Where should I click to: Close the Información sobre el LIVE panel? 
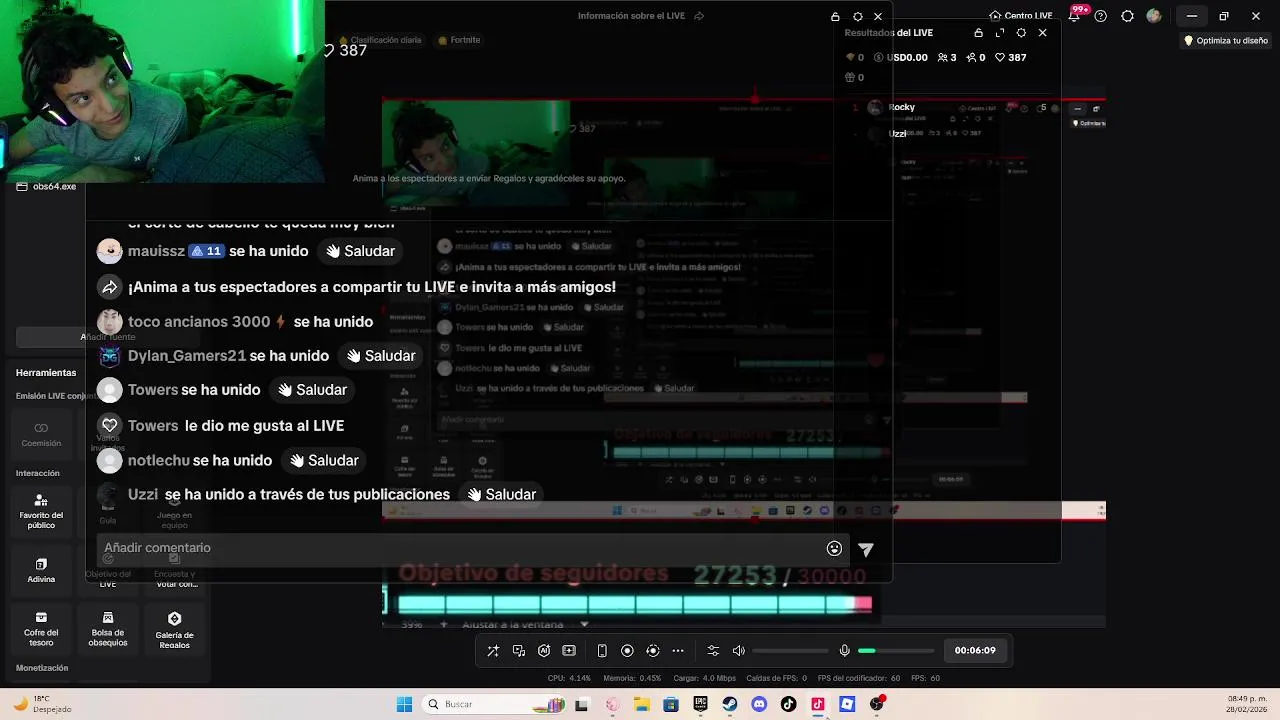(x=878, y=17)
